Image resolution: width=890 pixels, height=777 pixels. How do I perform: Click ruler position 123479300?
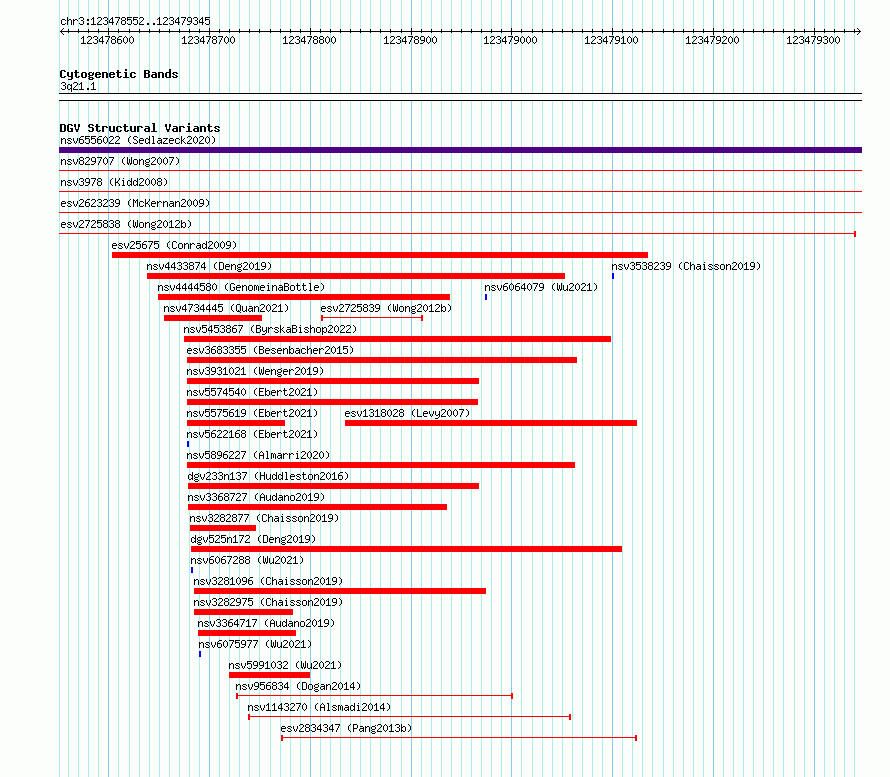813,40
